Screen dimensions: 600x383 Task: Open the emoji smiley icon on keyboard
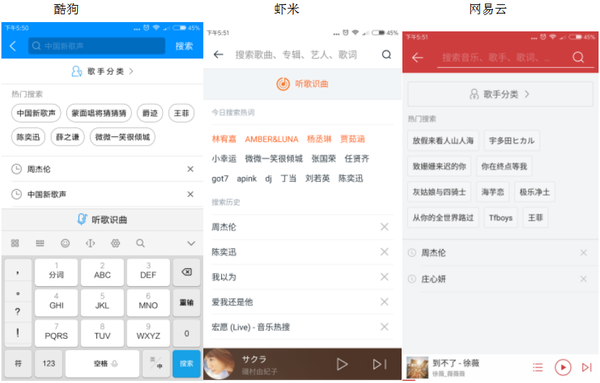click(65, 243)
